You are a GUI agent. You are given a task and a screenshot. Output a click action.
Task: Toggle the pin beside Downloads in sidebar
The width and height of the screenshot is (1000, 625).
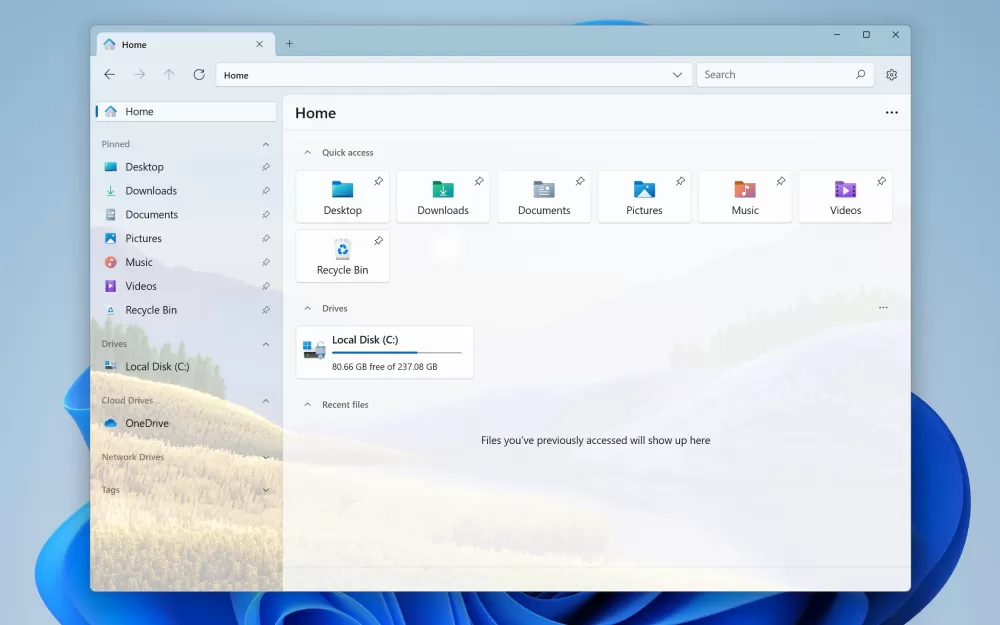pyautogui.click(x=266, y=191)
